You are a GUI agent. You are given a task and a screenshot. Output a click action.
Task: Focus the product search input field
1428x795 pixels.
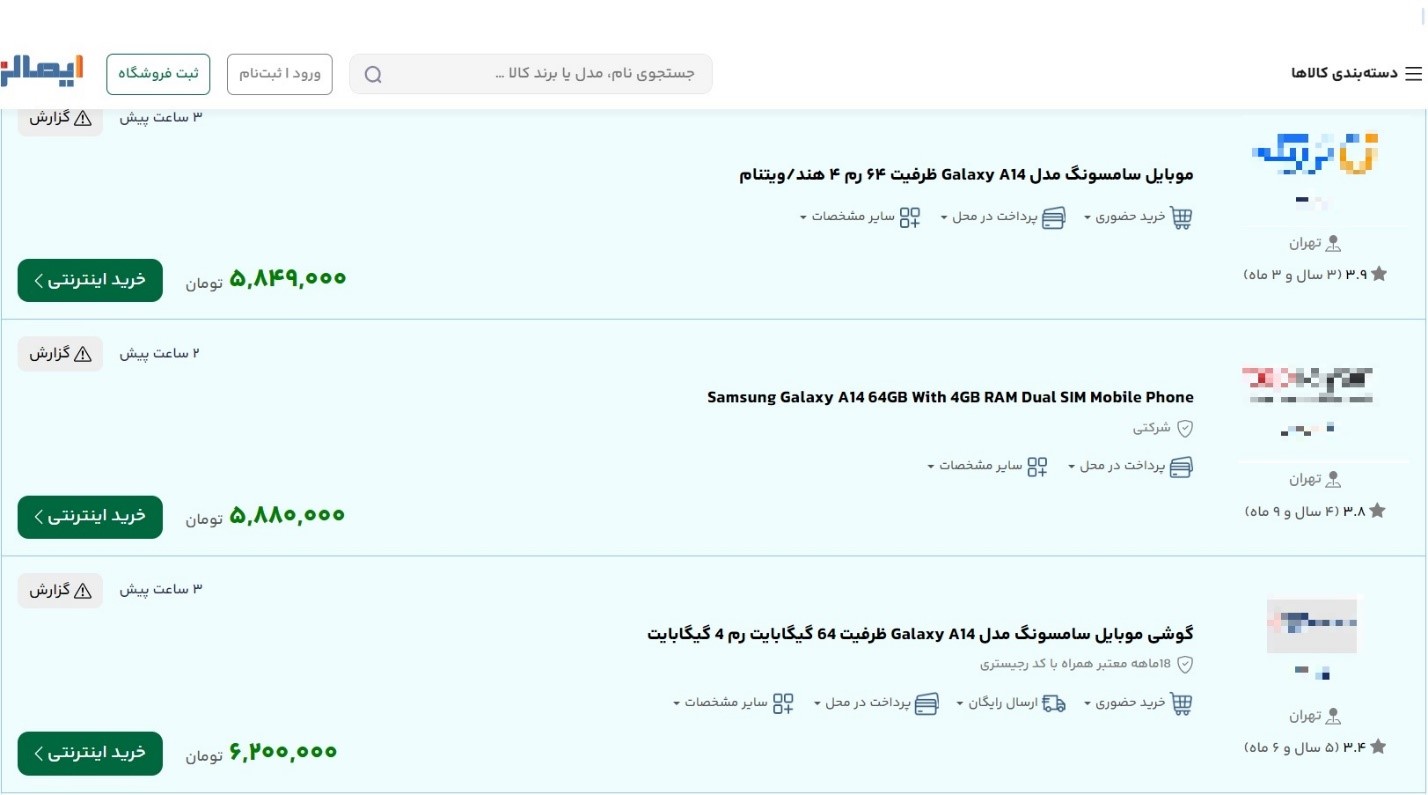[x=545, y=75]
